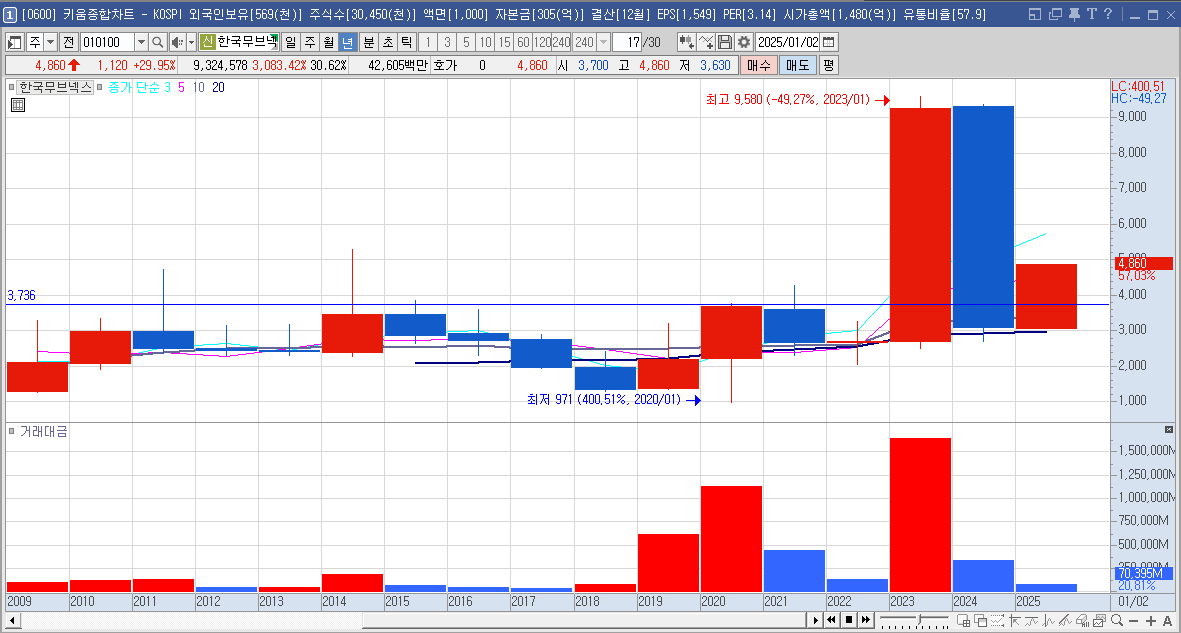Click the add chart region icon at bottom
This screenshot has width=1181, height=633.
point(963,620)
